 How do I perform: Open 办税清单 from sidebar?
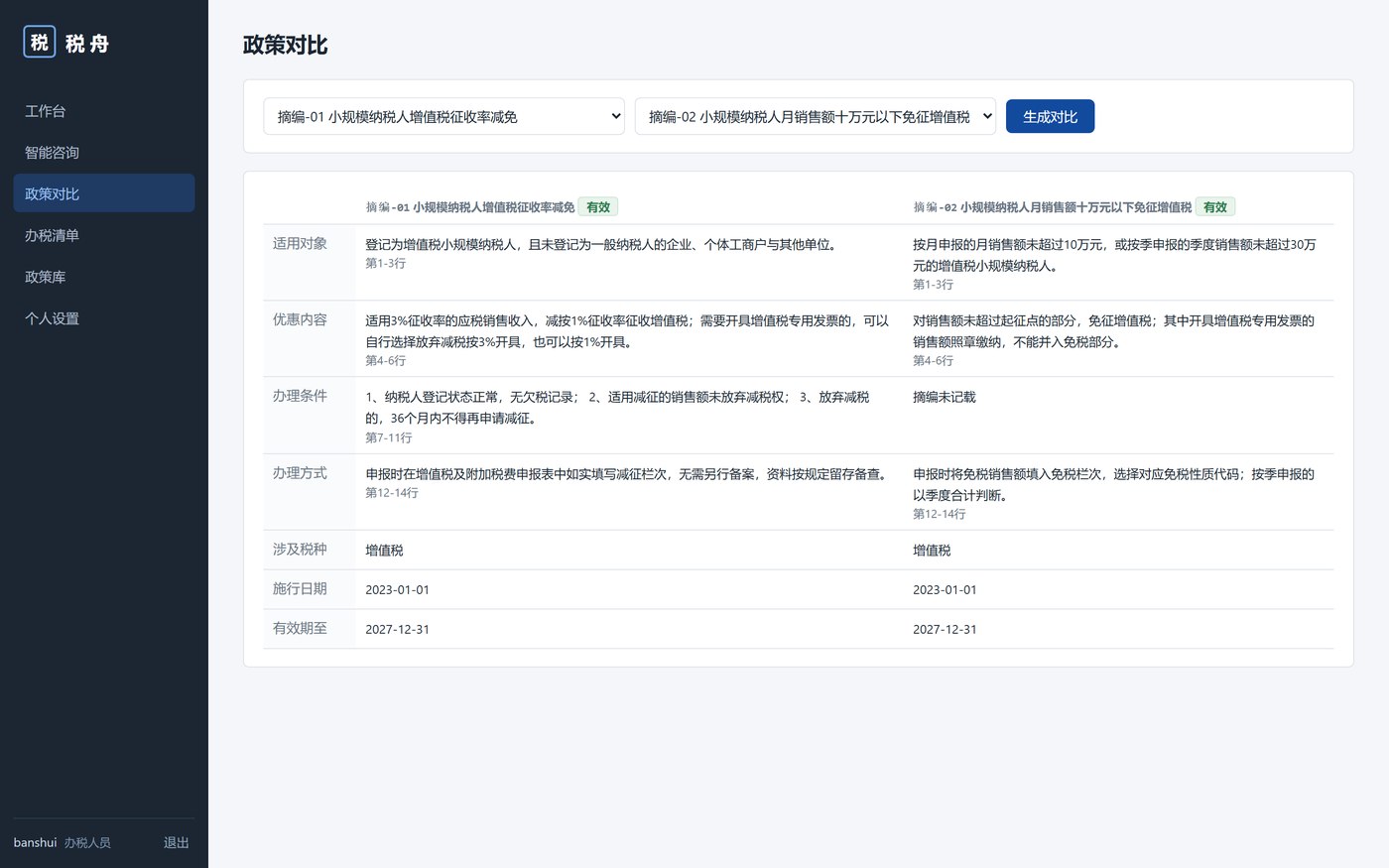(104, 235)
